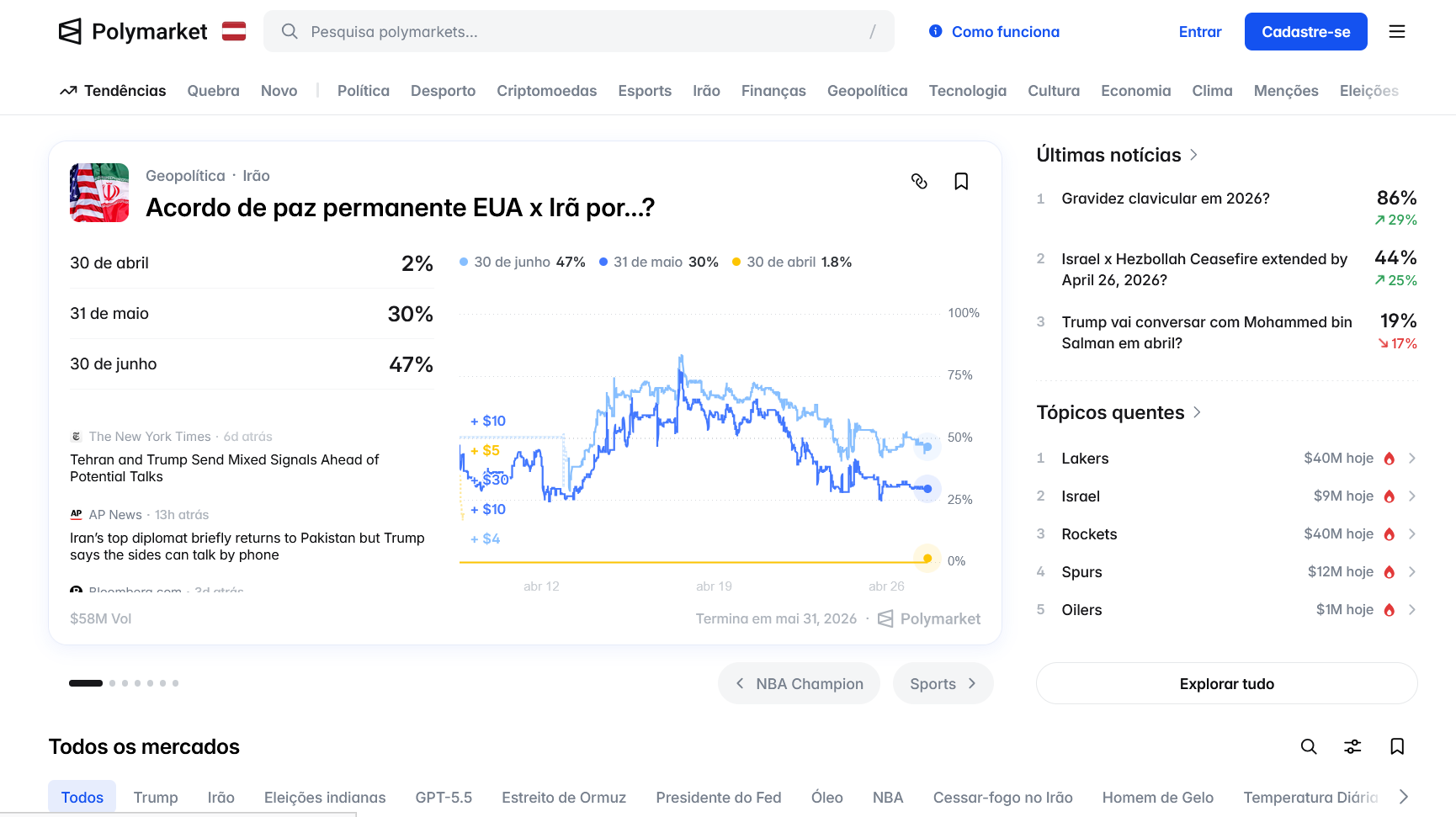Viewport: 1456px width, 817px height.
Task: Click the info icon beside Como funciona
Action: 935,31
